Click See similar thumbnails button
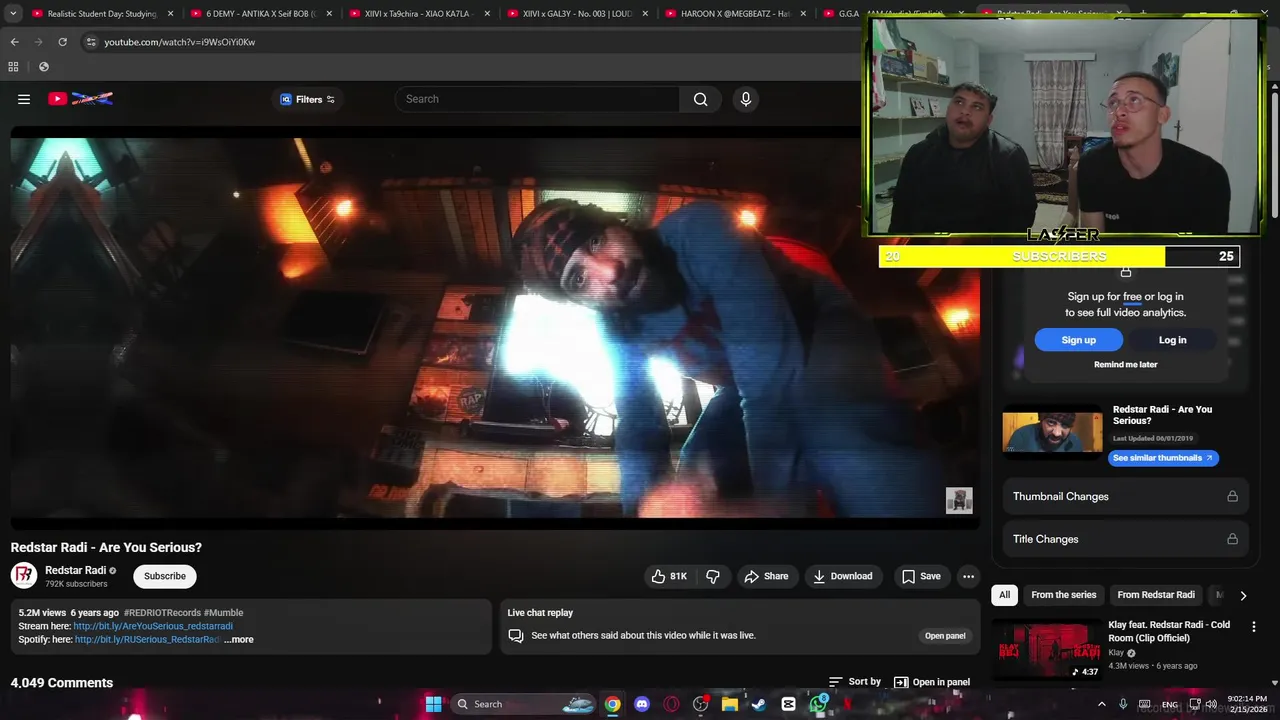This screenshot has width=1280, height=720. click(x=1163, y=458)
